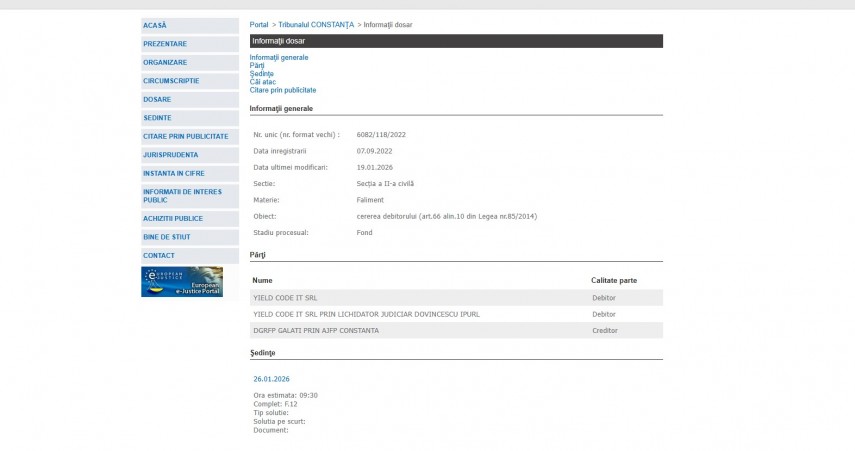Open CITARE PRIN PUBLICITATE sidebar item

(x=186, y=136)
